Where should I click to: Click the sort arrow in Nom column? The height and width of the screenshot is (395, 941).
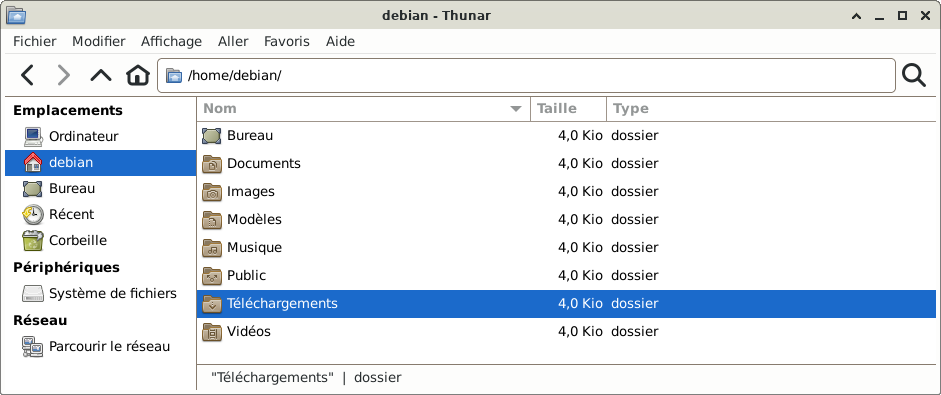pyautogui.click(x=515, y=109)
